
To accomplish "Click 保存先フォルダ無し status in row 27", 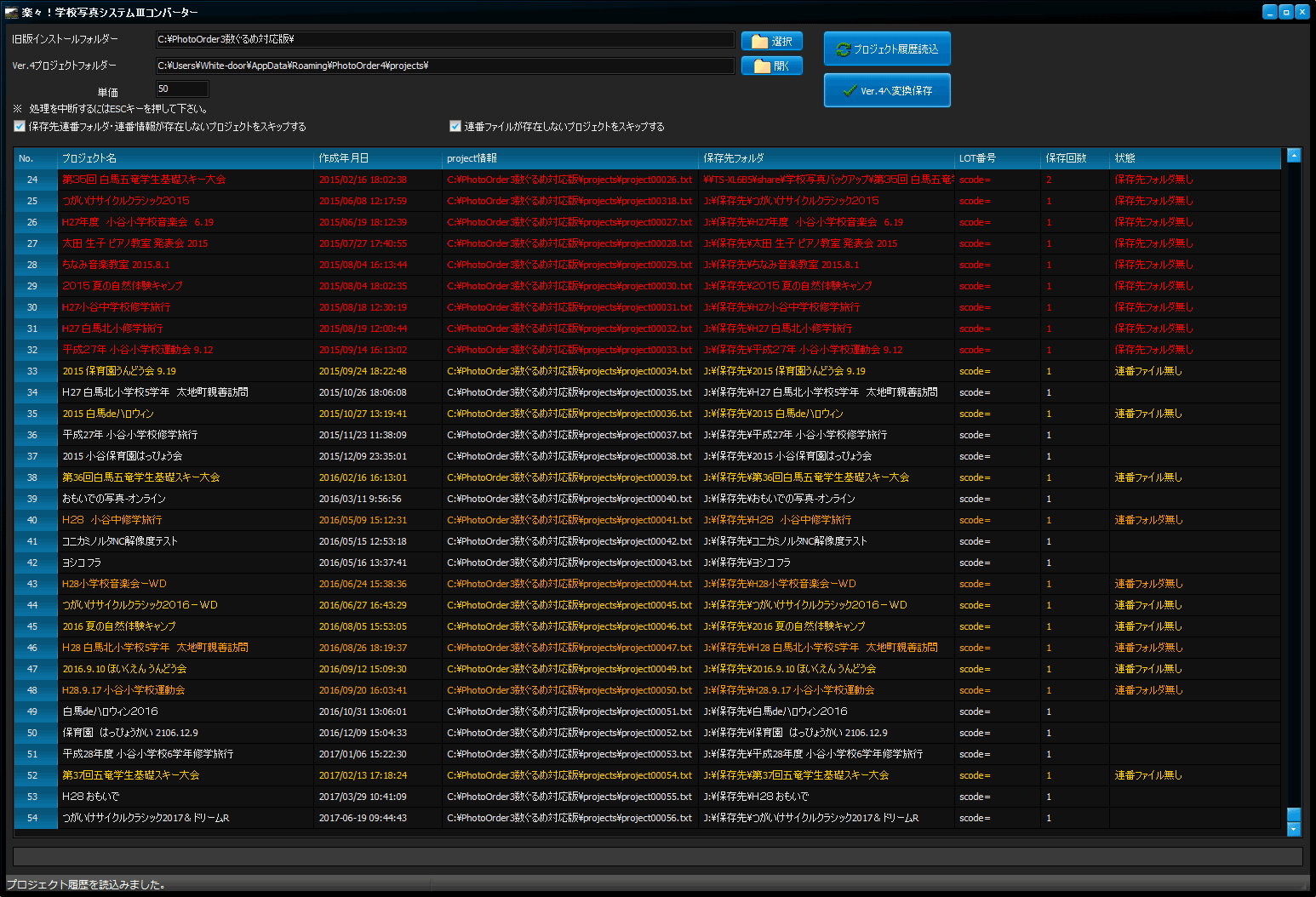I will click(x=1153, y=243).
